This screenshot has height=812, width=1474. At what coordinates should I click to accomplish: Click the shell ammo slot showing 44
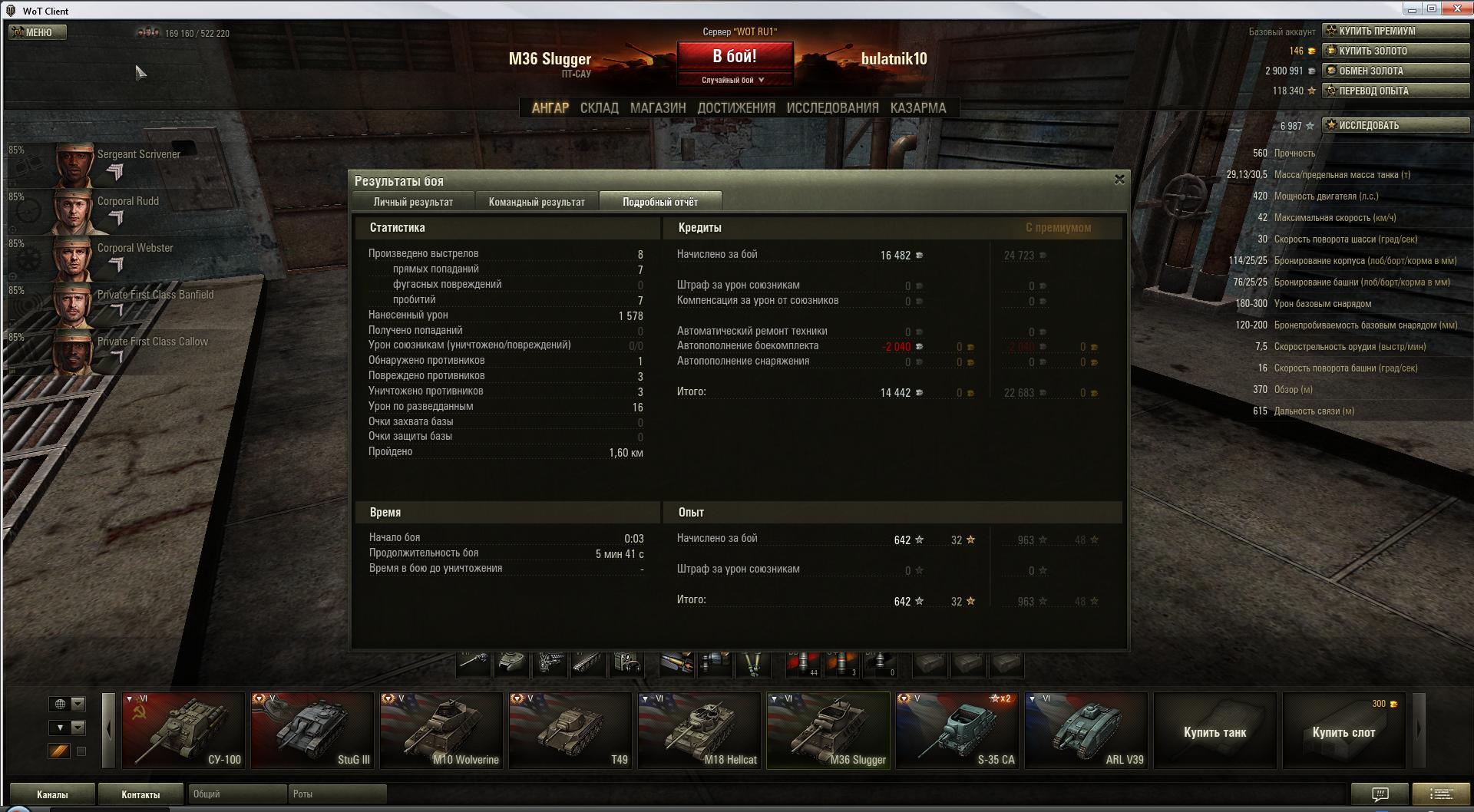(803, 663)
